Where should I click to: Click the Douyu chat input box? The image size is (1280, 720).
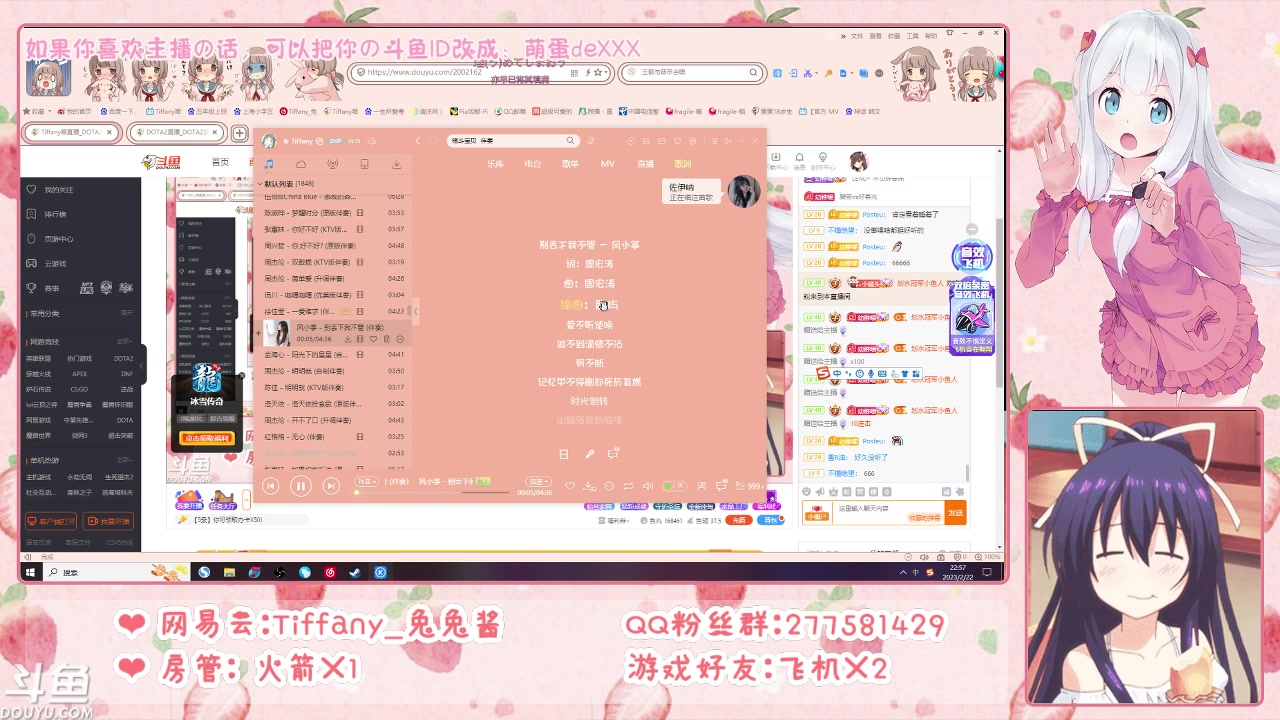click(x=888, y=513)
